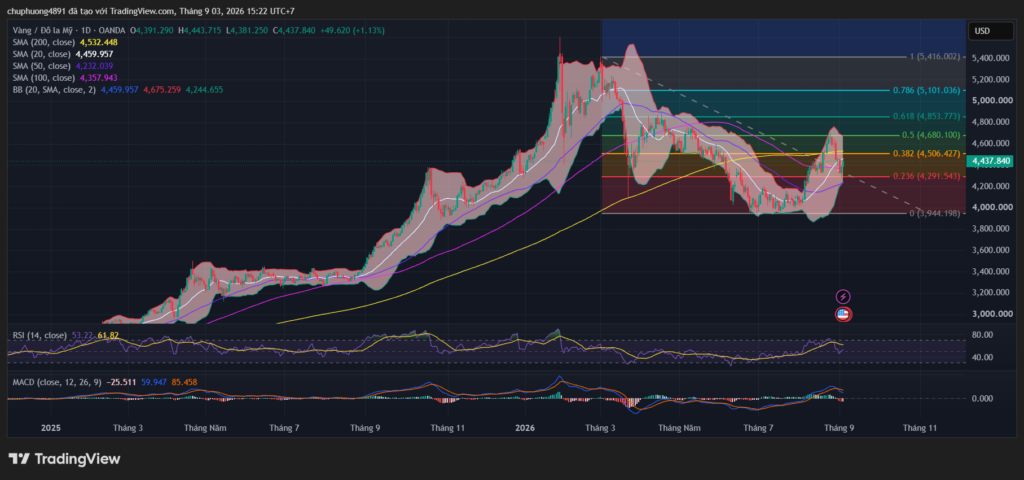Click the purple lightning bolt event icon

[843, 297]
